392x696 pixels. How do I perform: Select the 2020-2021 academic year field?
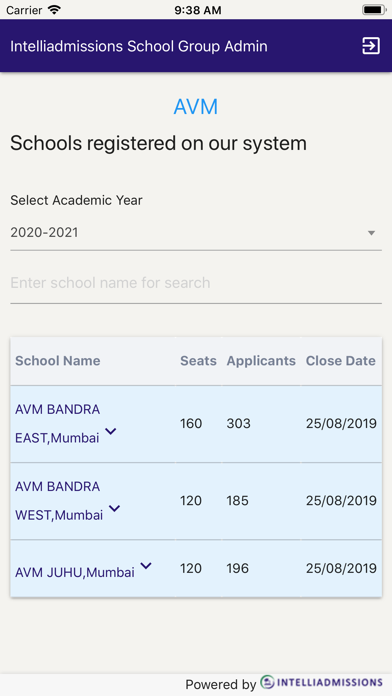click(x=196, y=233)
